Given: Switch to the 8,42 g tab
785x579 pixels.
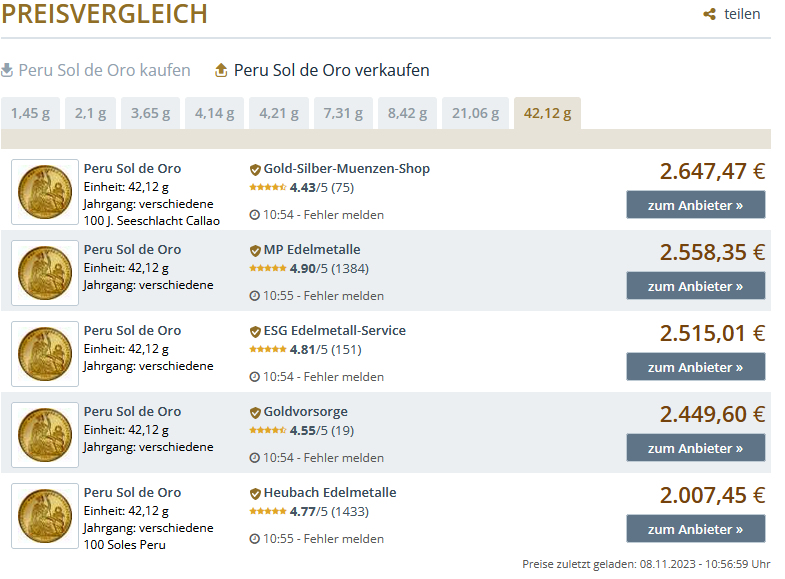Looking at the screenshot, I should click(407, 113).
